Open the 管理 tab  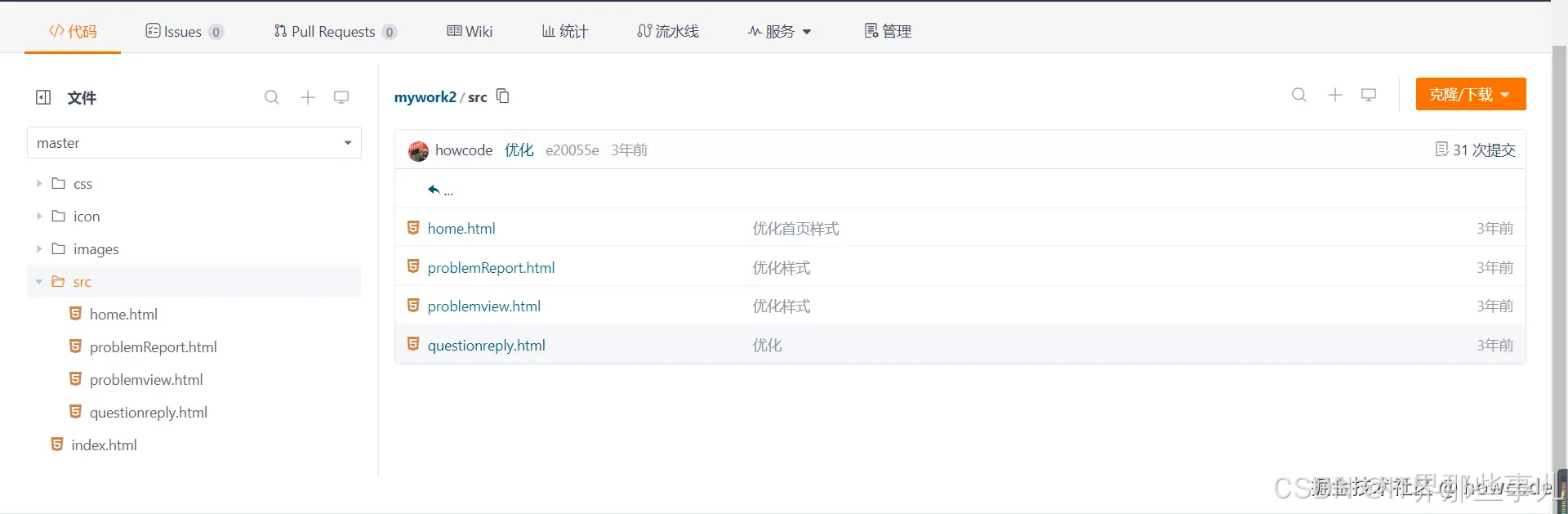[x=888, y=31]
